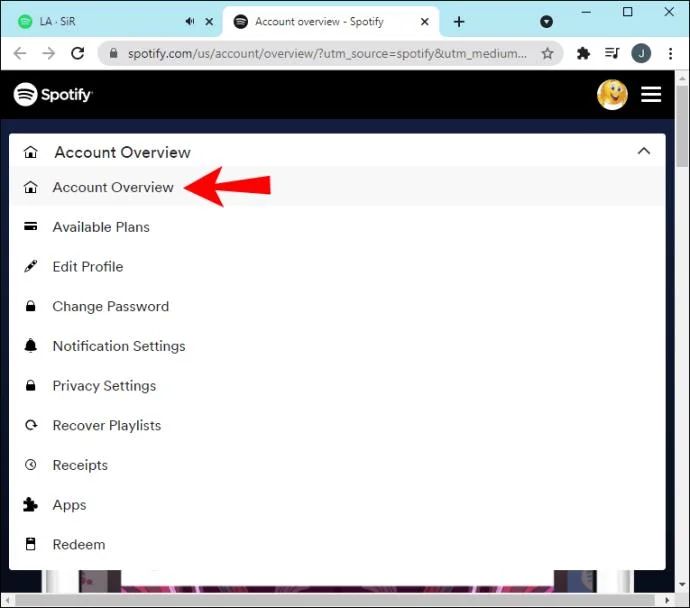This screenshot has height=608, width=690.
Task: Open Change Password page
Action: coord(110,306)
